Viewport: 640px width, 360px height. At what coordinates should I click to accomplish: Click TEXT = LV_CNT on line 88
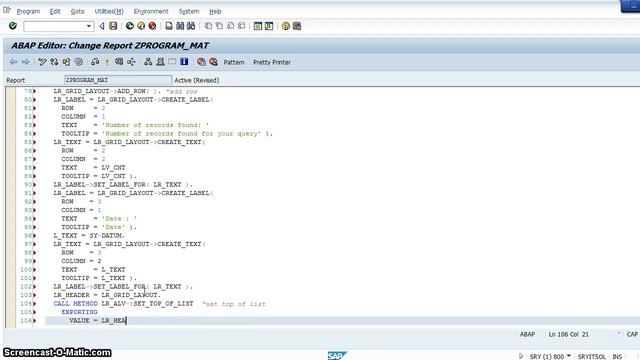point(93,167)
